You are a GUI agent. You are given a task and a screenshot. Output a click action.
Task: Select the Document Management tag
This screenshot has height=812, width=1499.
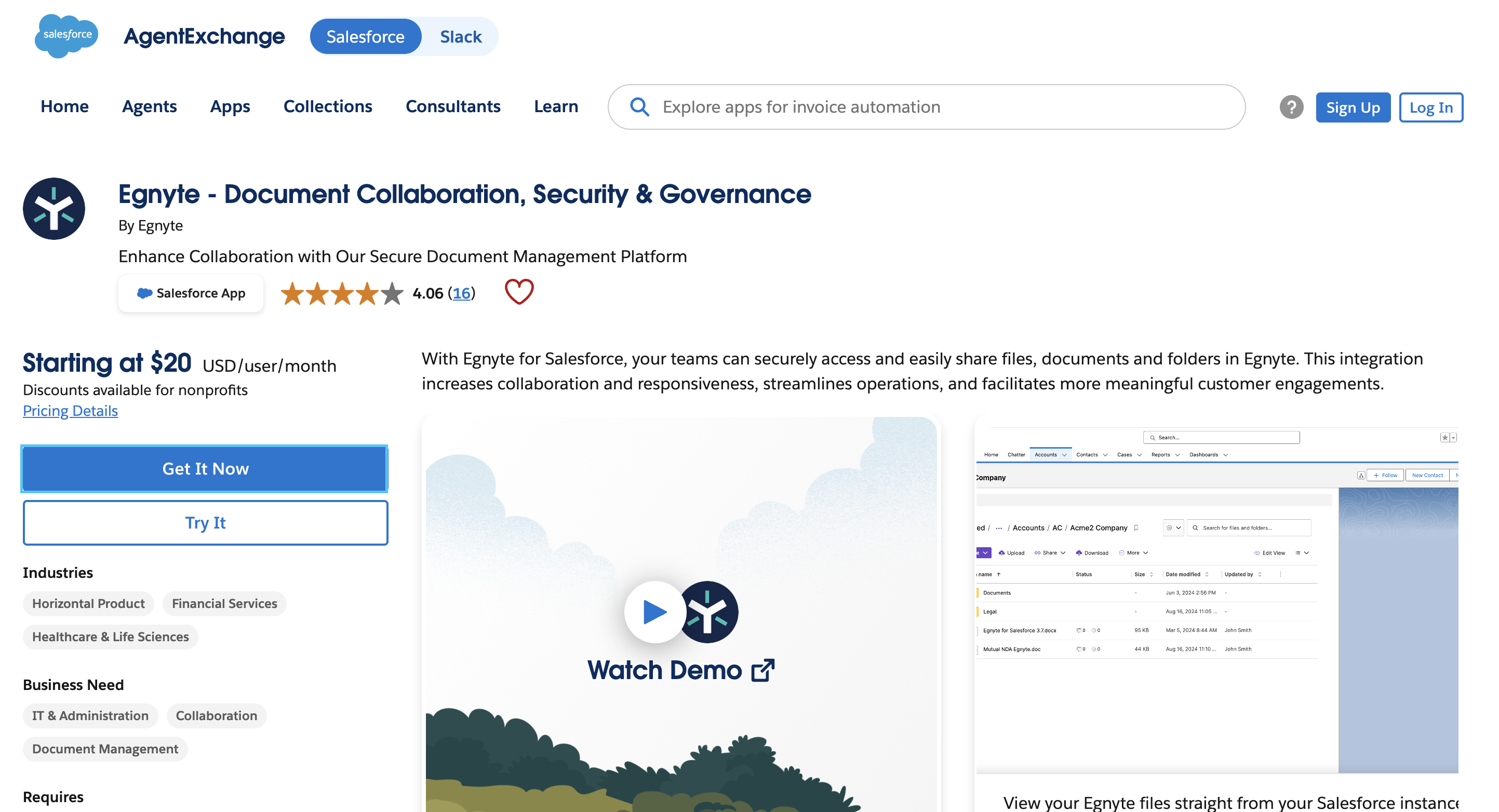(x=105, y=749)
